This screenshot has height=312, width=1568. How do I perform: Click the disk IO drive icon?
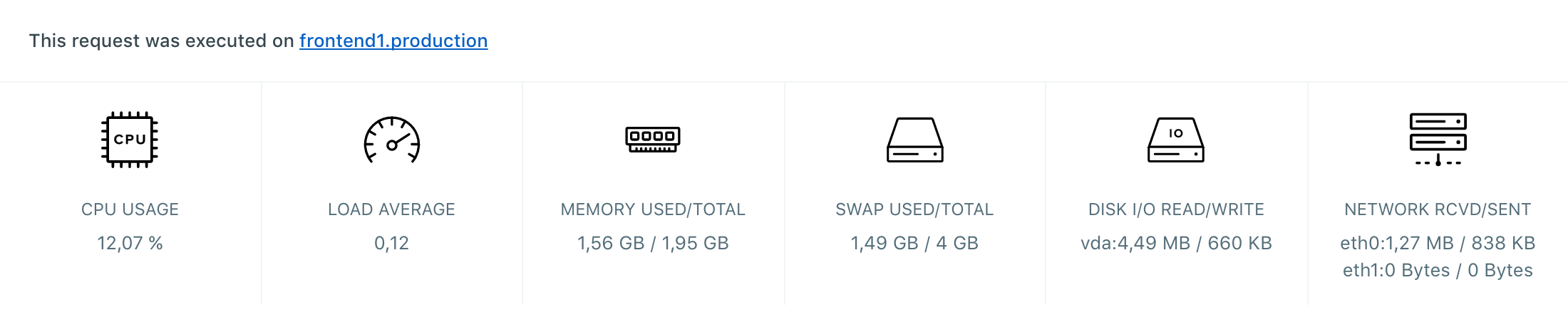point(1176,140)
